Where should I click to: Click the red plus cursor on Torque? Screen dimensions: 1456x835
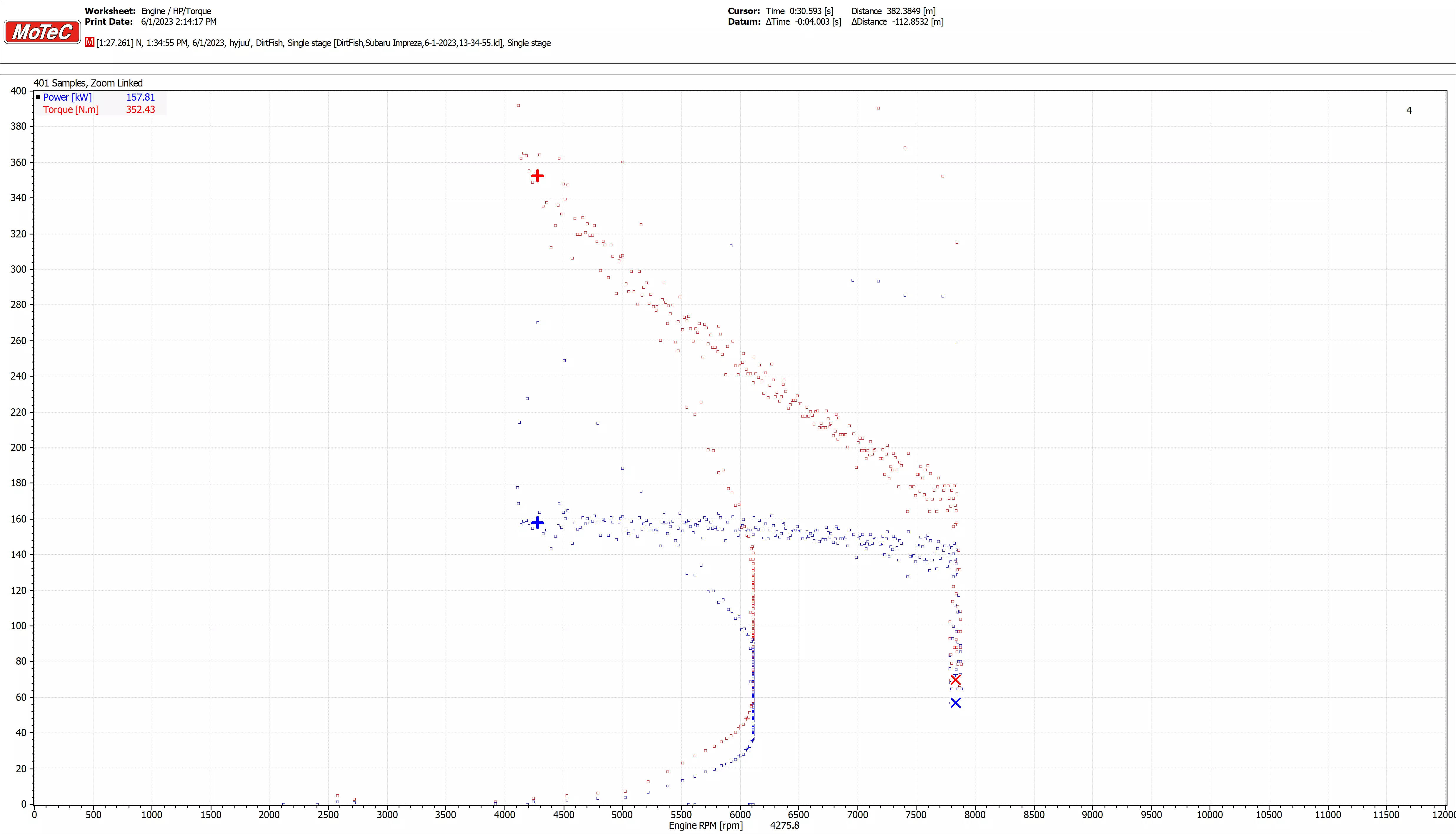(x=537, y=176)
